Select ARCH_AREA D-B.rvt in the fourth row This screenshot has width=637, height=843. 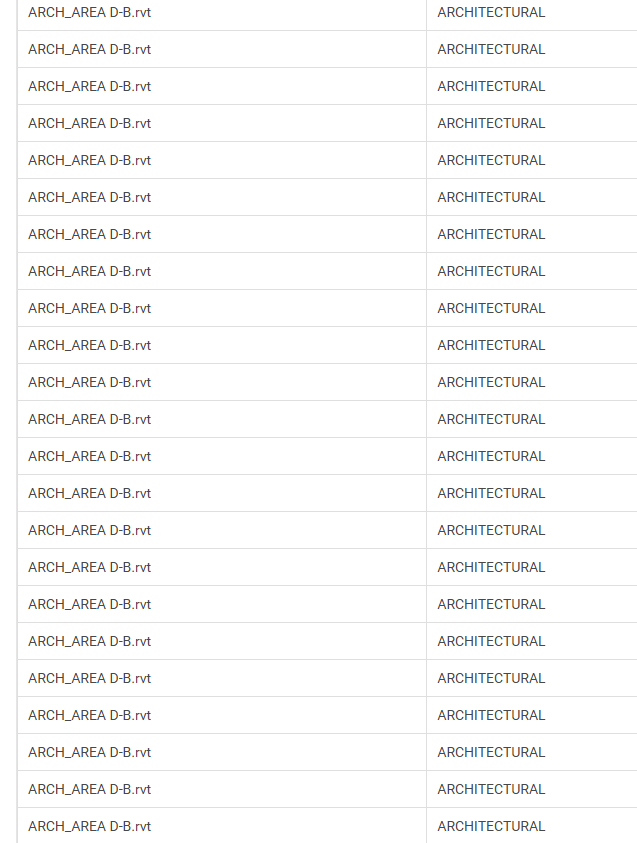pos(89,123)
